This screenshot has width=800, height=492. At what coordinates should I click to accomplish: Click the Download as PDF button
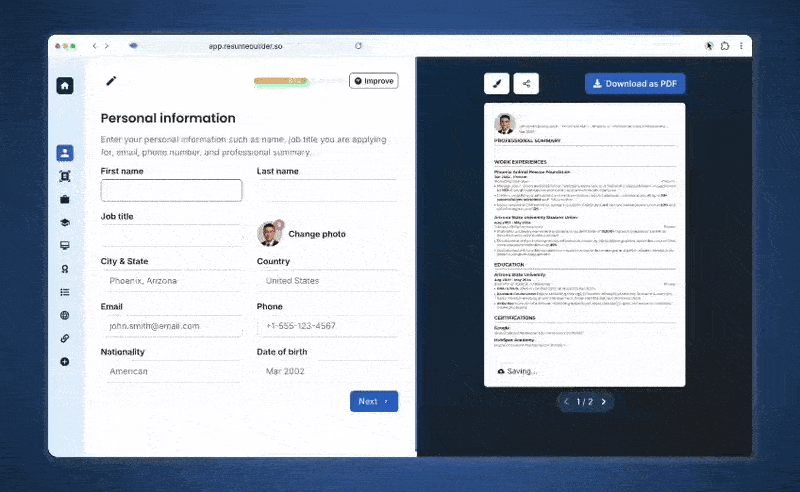(635, 84)
